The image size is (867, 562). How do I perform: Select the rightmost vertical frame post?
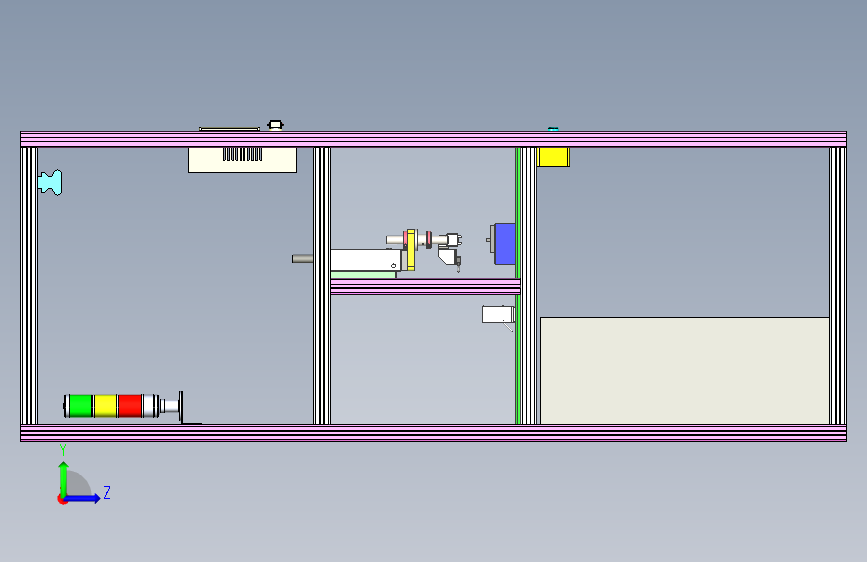coord(838,286)
